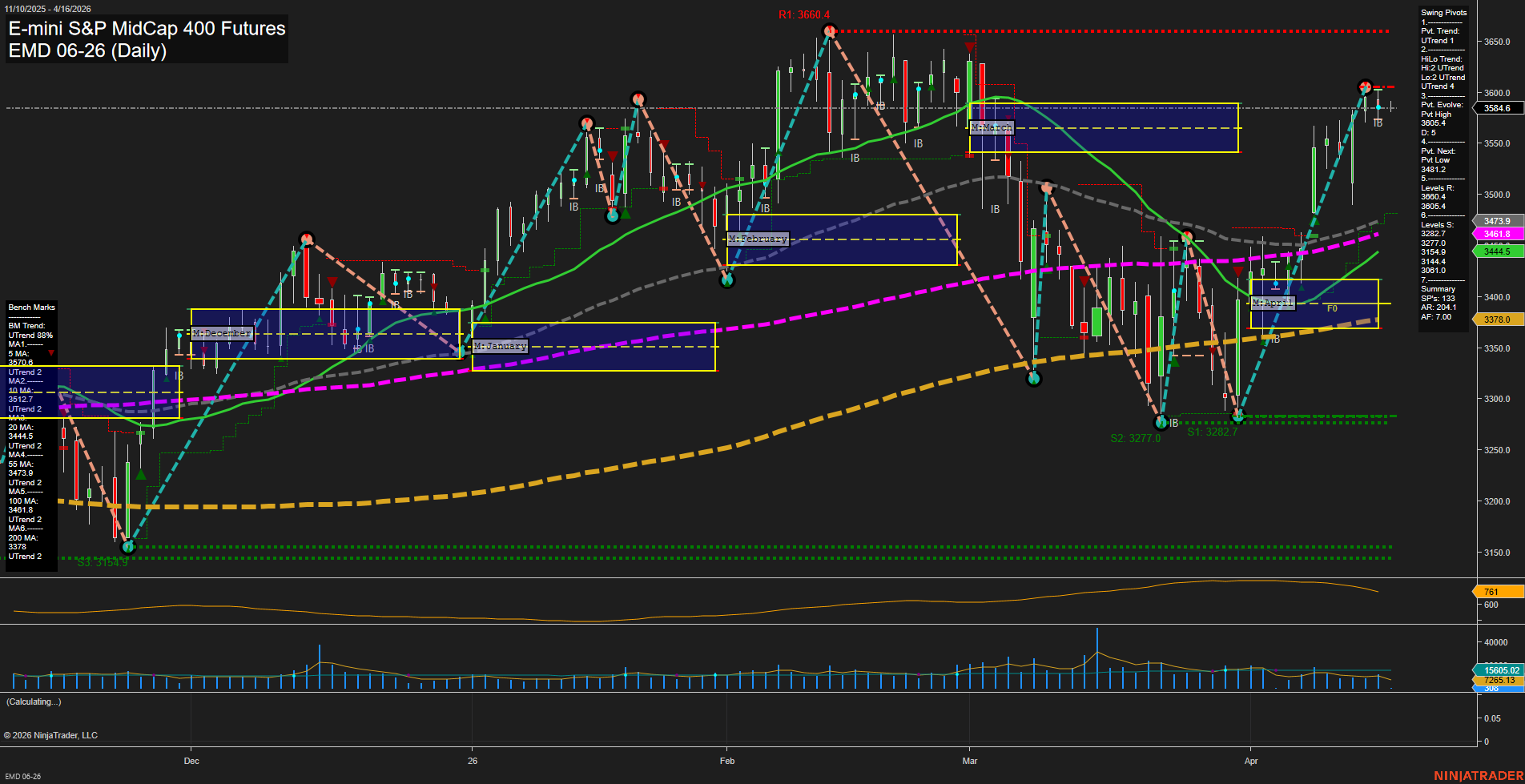Image resolution: width=1525 pixels, height=784 pixels.
Task: Click the Feb label on the date axis
Action: click(726, 761)
